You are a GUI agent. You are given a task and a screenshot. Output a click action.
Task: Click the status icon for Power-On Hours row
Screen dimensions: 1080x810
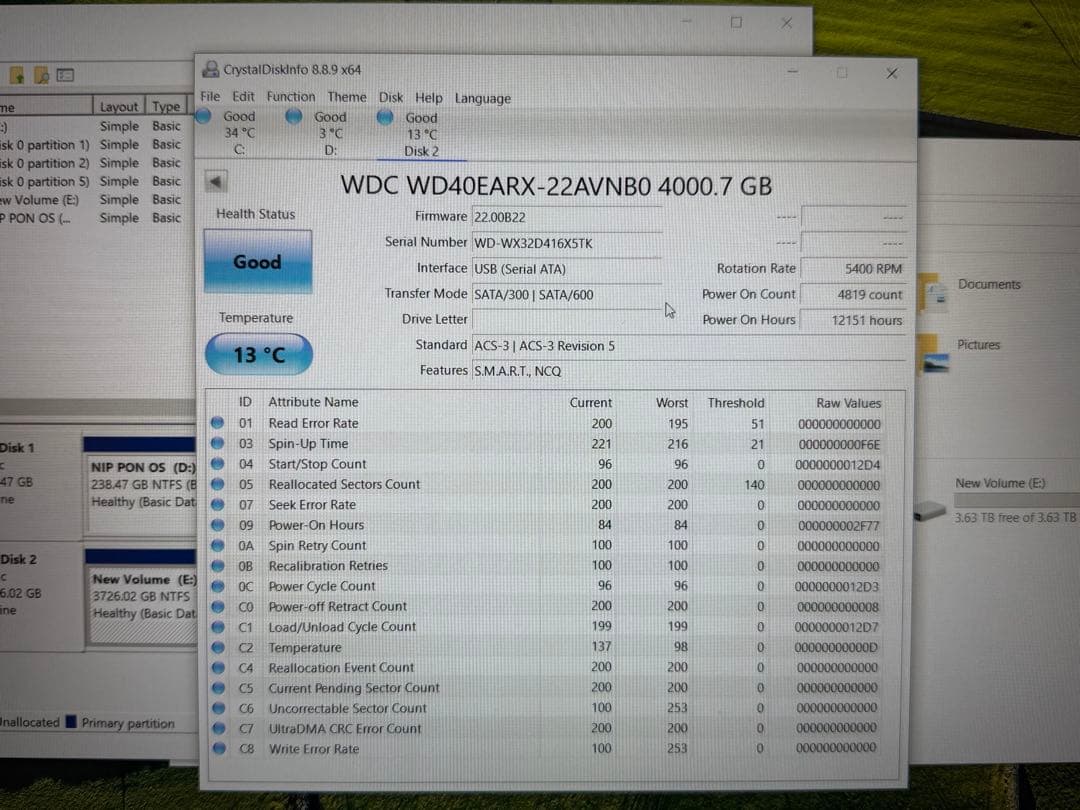[218, 525]
